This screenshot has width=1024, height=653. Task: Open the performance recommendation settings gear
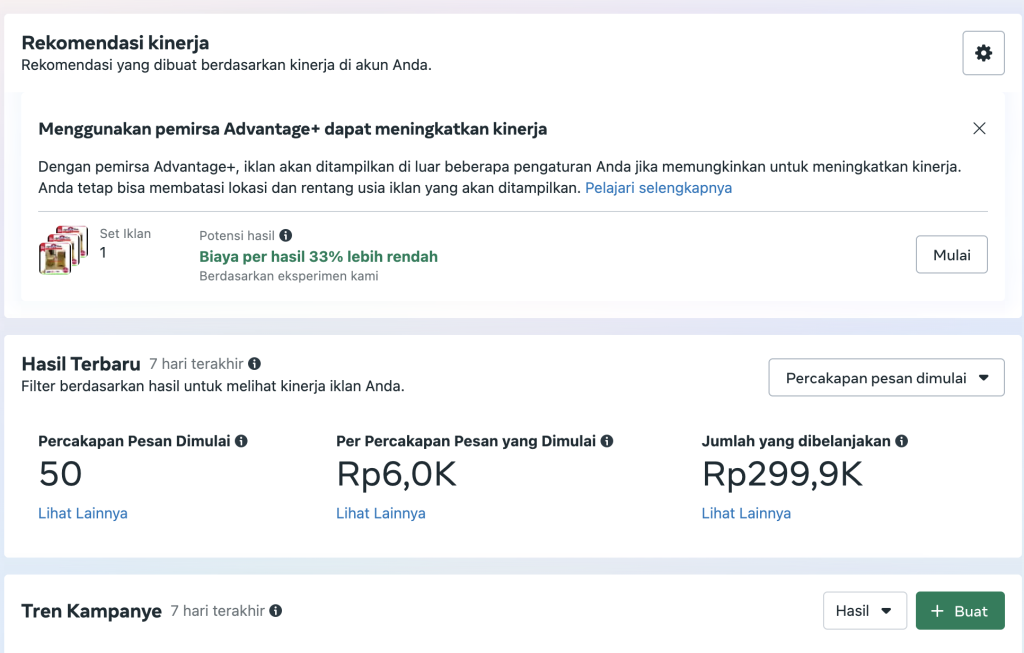(x=983, y=53)
